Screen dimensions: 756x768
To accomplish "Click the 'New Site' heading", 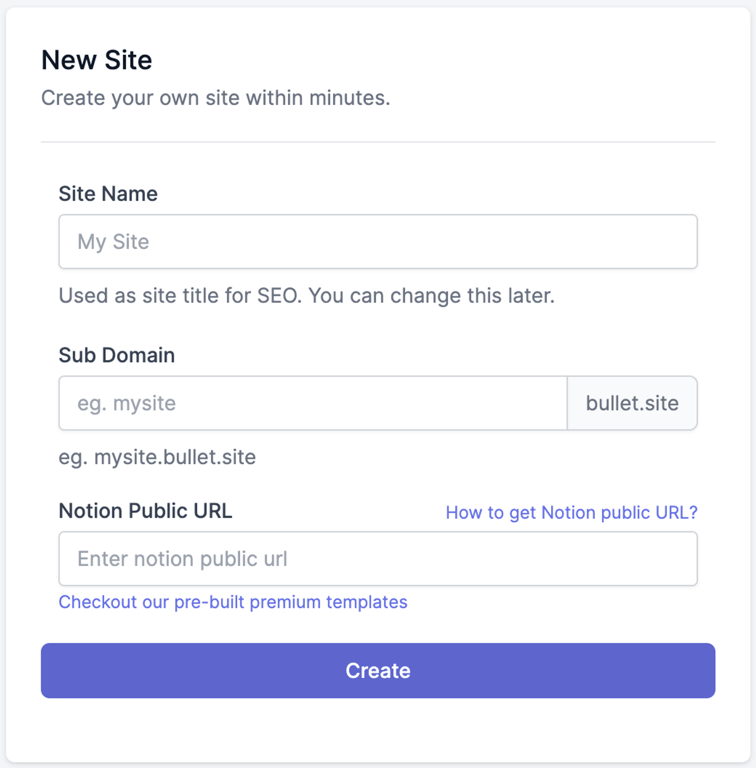I will tap(97, 60).
